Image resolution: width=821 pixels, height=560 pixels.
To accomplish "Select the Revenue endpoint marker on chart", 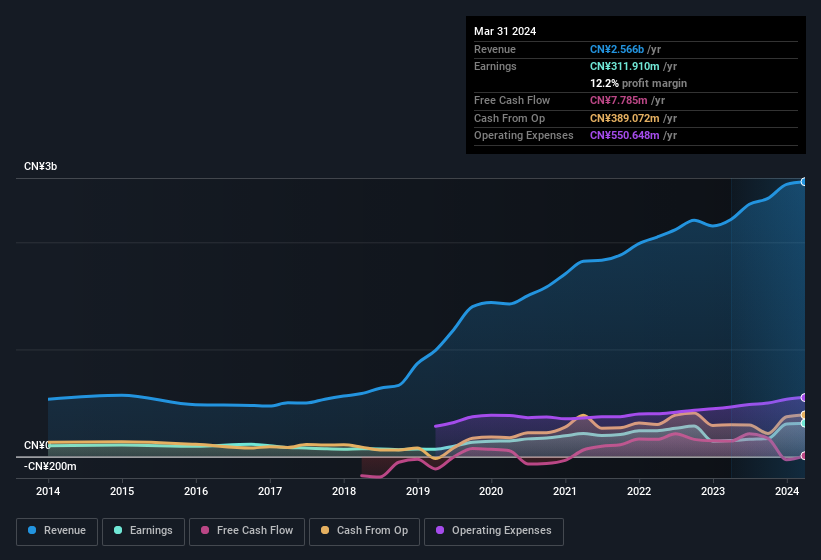I will click(x=804, y=182).
